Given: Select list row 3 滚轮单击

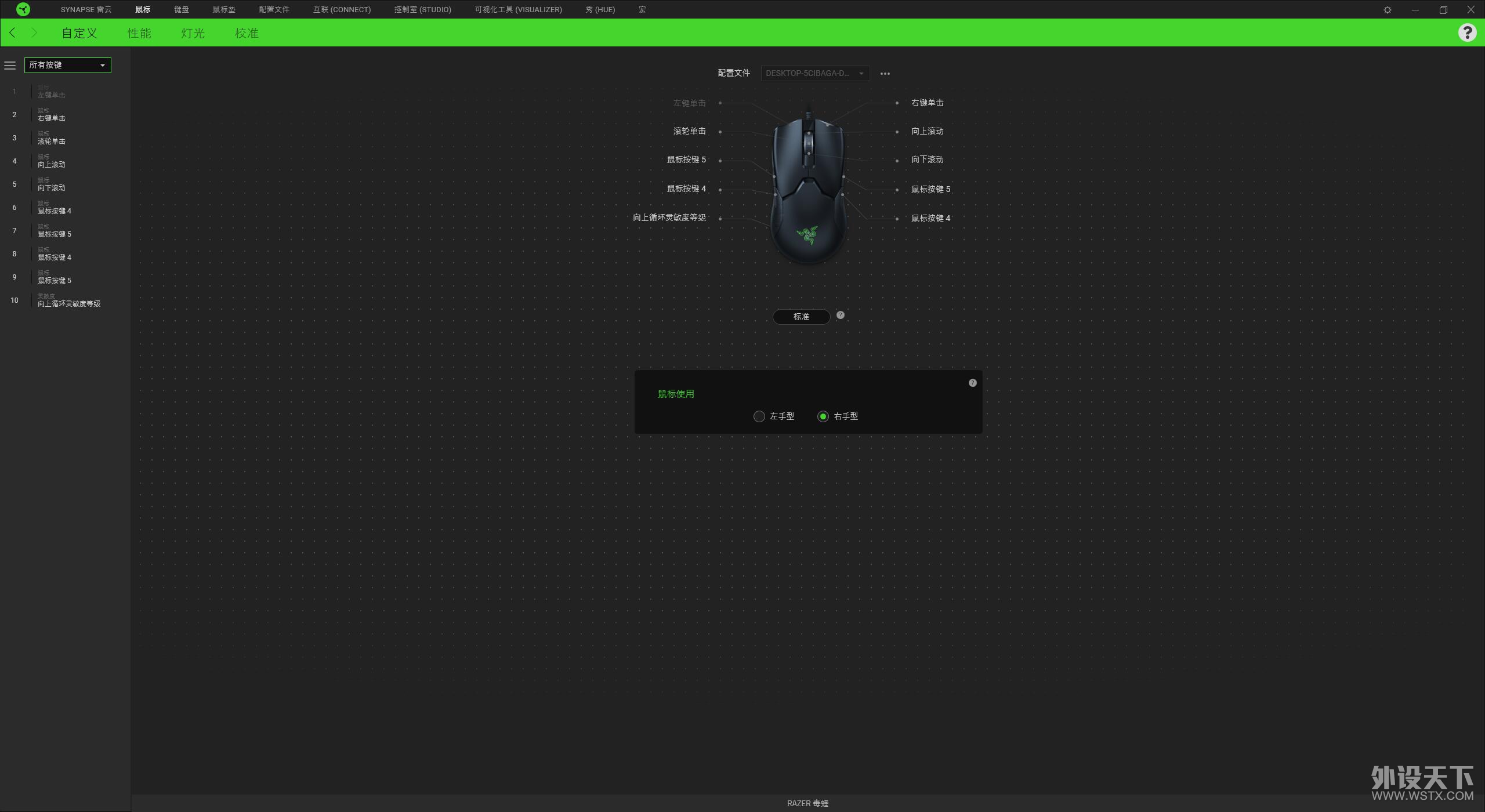Looking at the screenshot, I should point(65,138).
